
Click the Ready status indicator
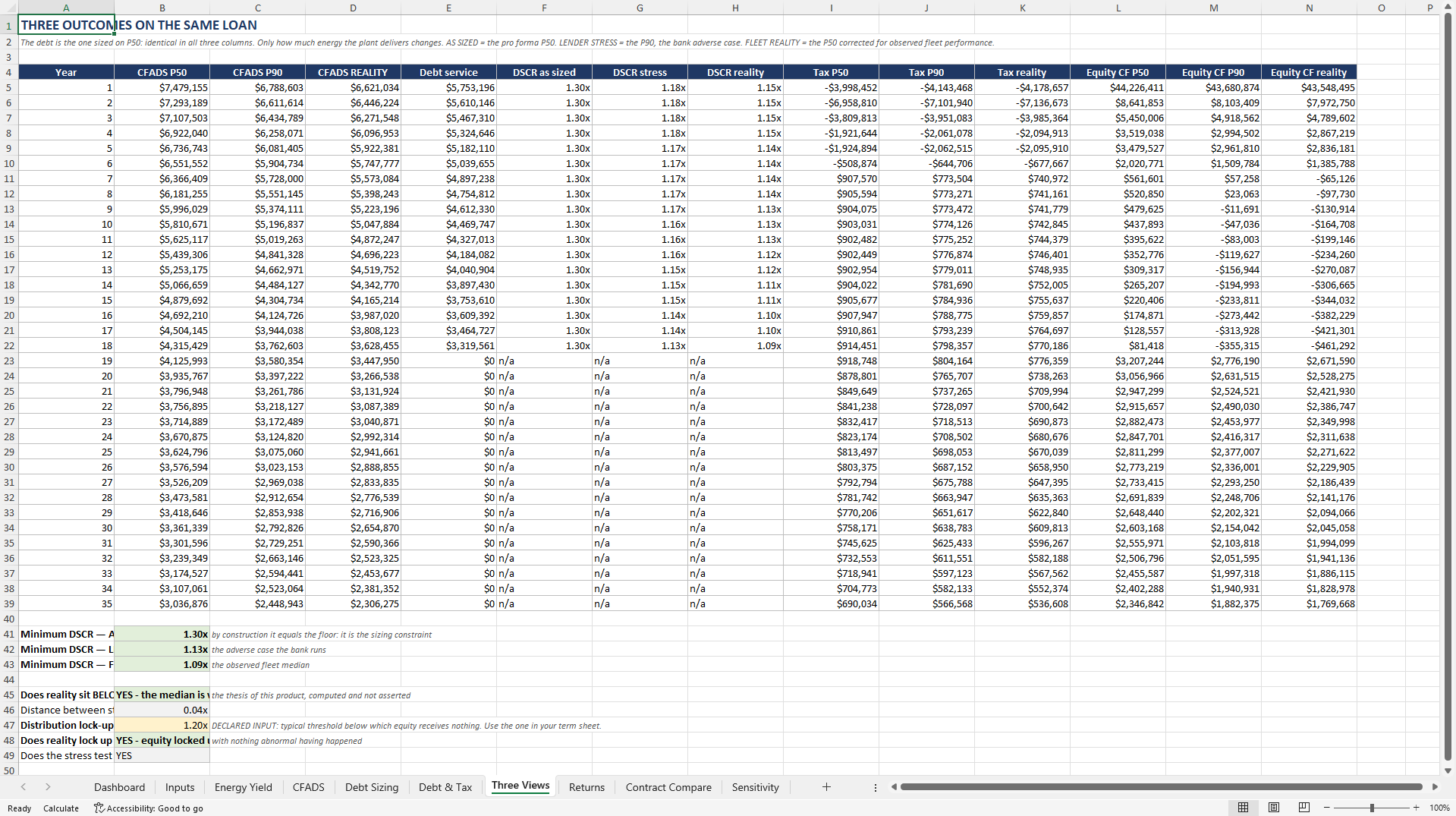[19, 808]
